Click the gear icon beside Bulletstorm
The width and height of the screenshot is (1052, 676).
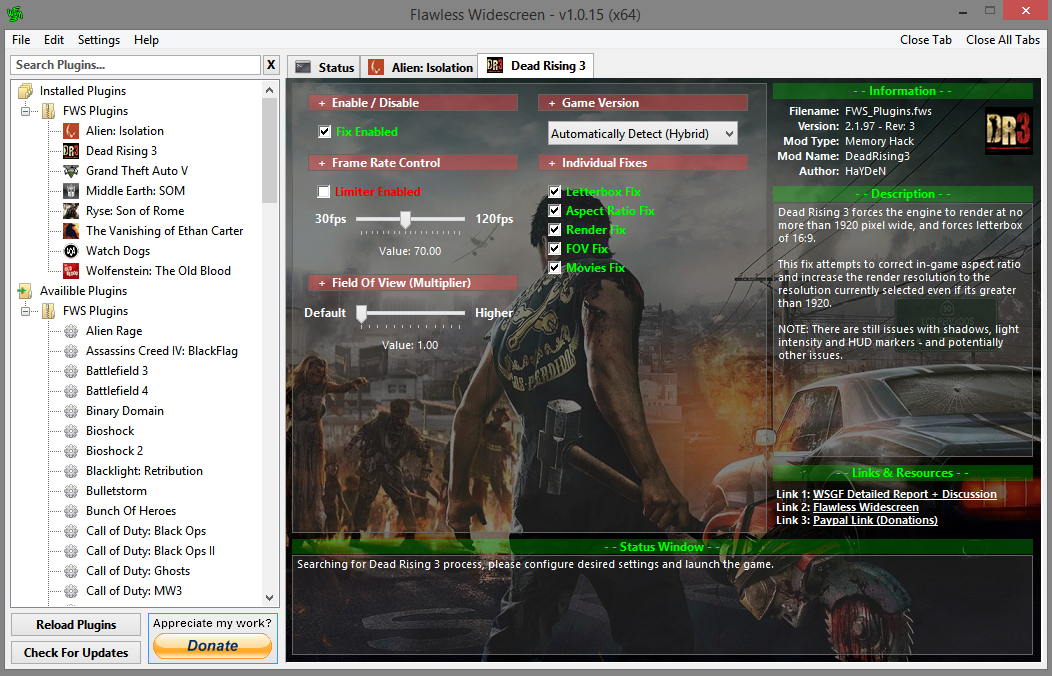pos(71,491)
